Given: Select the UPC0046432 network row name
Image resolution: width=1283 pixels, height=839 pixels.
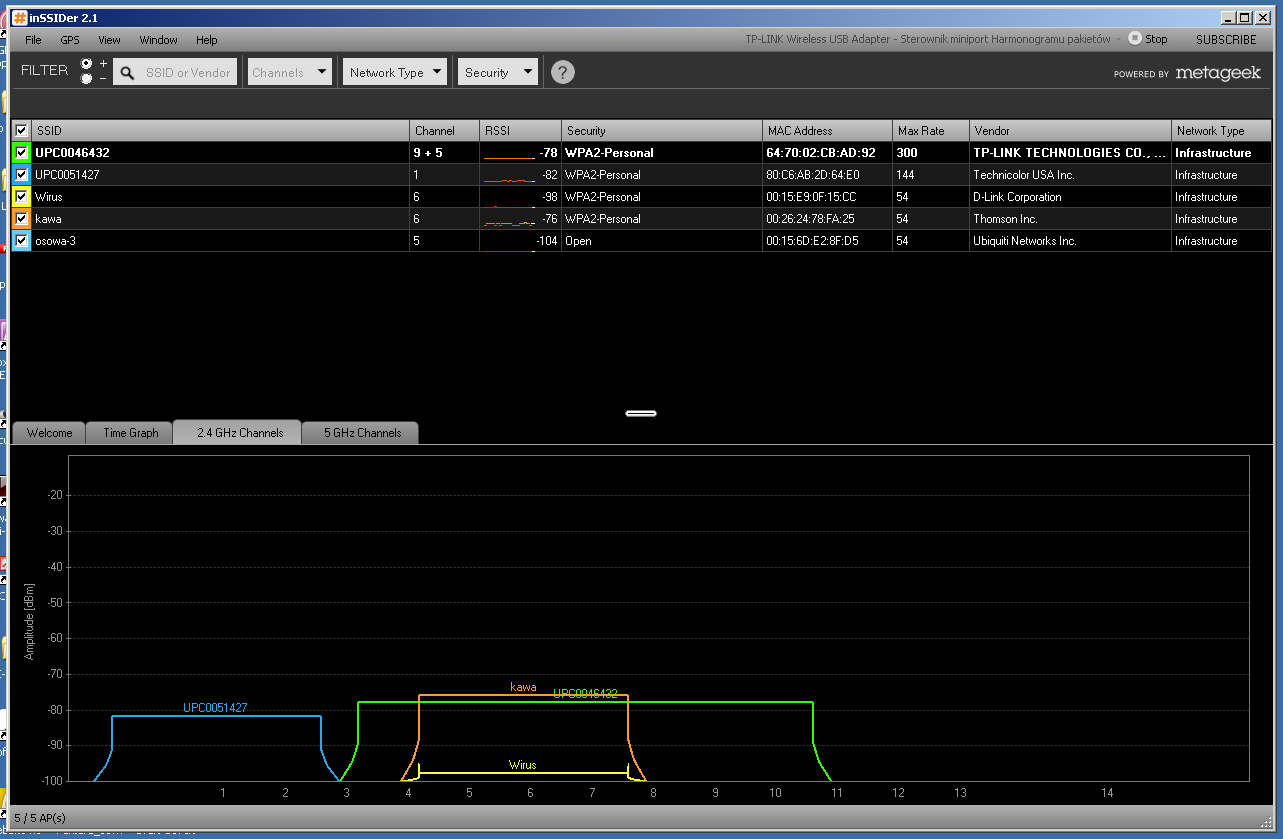Looking at the screenshot, I should pyautogui.click(x=72, y=153).
